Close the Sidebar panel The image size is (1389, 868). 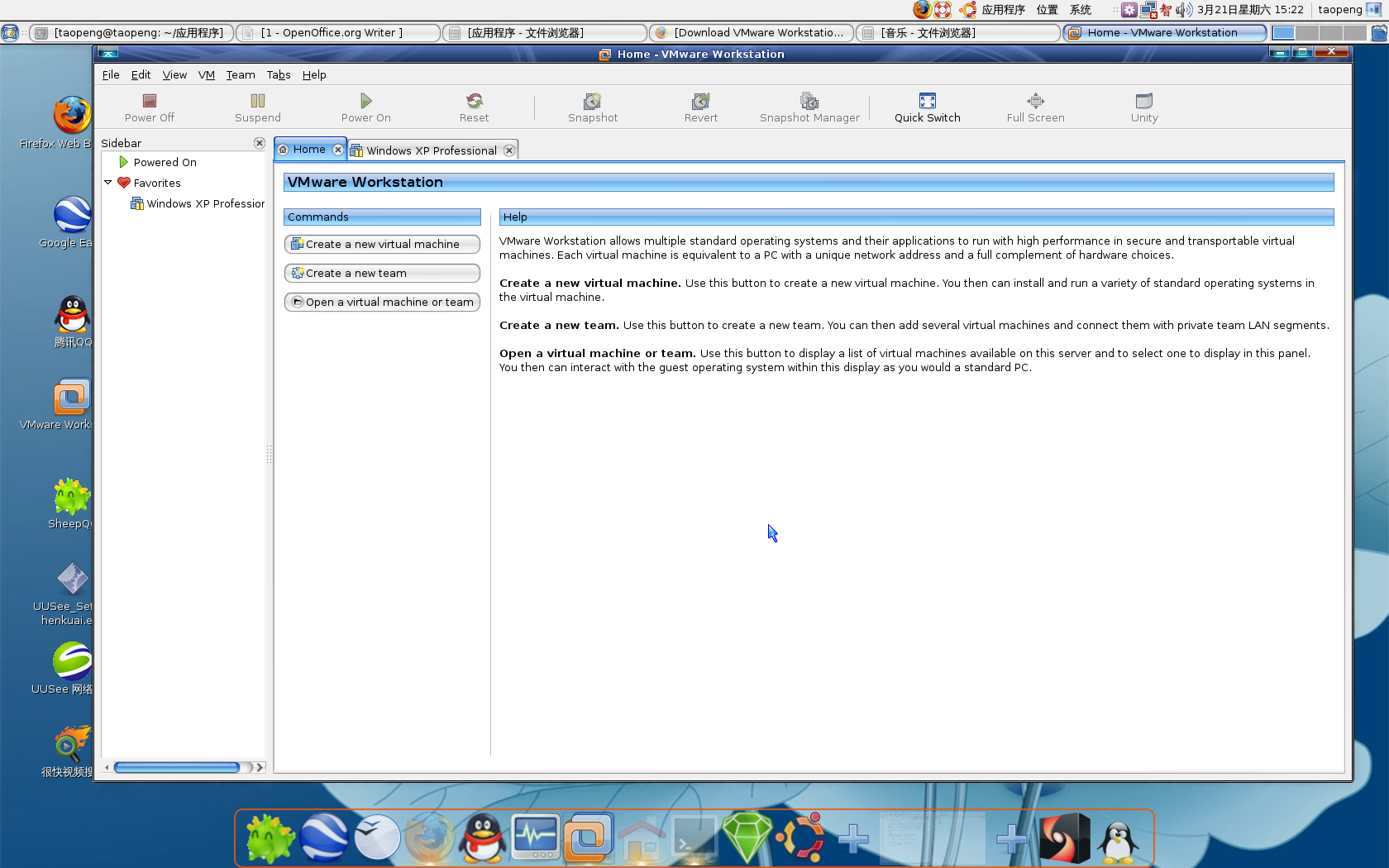click(x=260, y=143)
